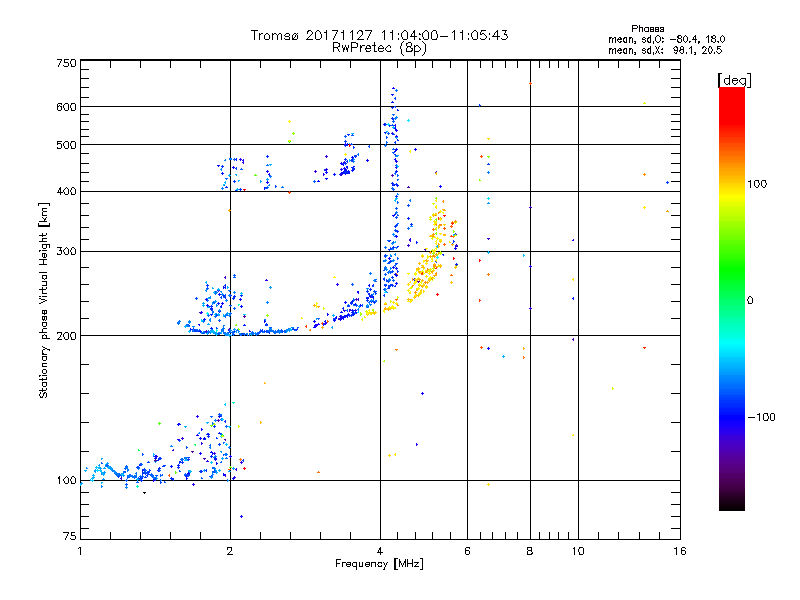The image size is (800, 600).
Task: Click the 1 MHz frequency tick label
Action: tap(80, 552)
